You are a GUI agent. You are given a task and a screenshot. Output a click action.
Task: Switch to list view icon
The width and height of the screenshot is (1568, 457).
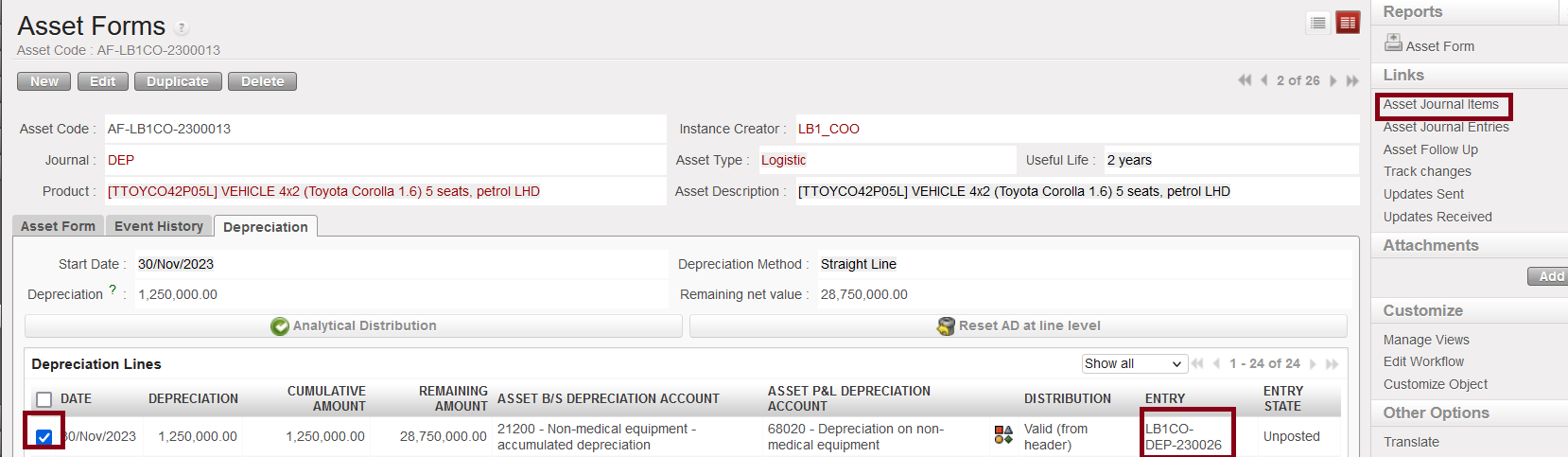coord(1318,23)
